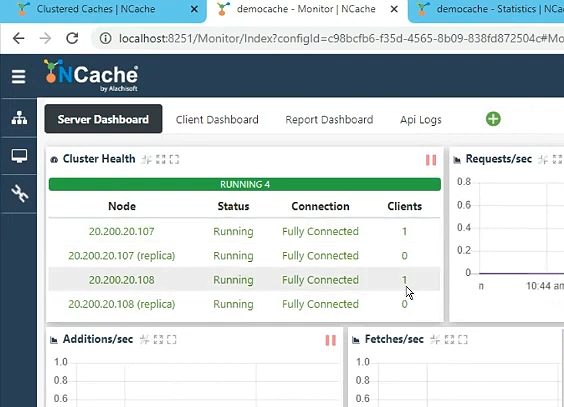Click the Clients column header
This screenshot has width=564, height=407.
pyautogui.click(x=404, y=206)
